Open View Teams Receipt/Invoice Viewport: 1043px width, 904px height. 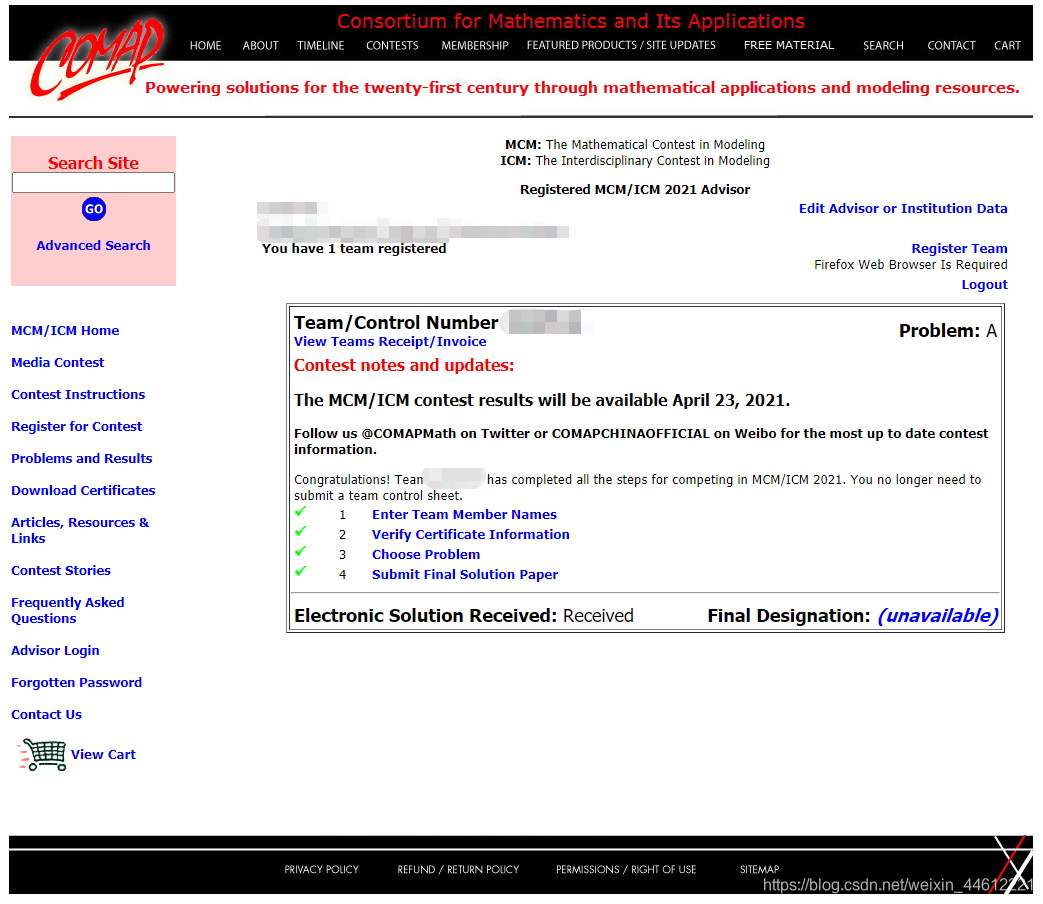point(390,341)
